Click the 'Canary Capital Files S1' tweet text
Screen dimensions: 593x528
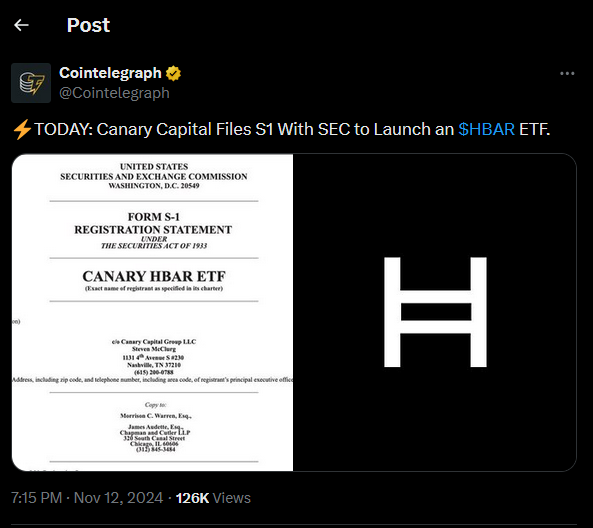pyautogui.click(x=185, y=129)
